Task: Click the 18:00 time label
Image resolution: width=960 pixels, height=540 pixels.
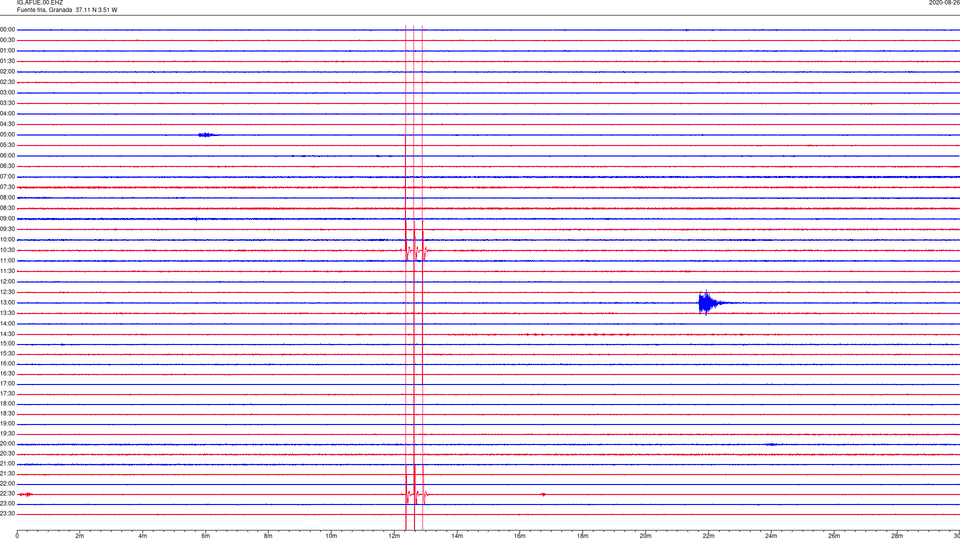Action: pyautogui.click(x=8, y=404)
